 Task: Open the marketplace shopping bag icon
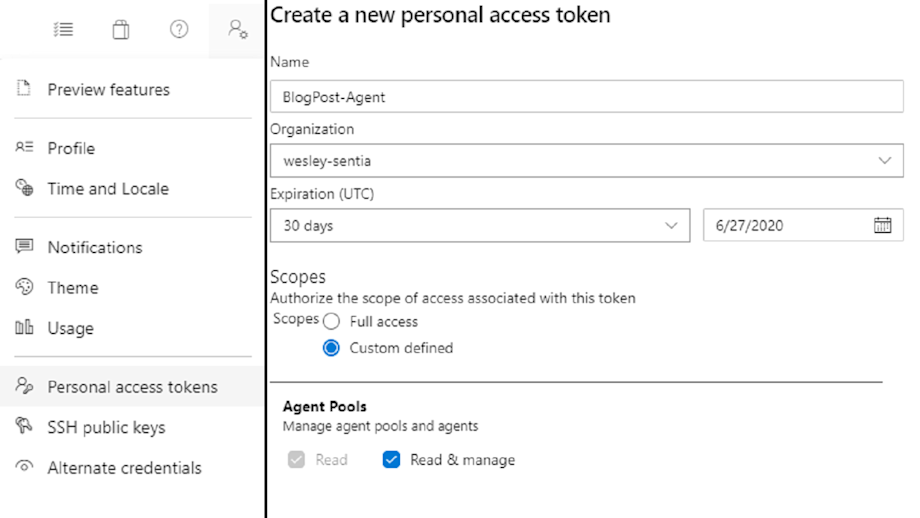121,29
